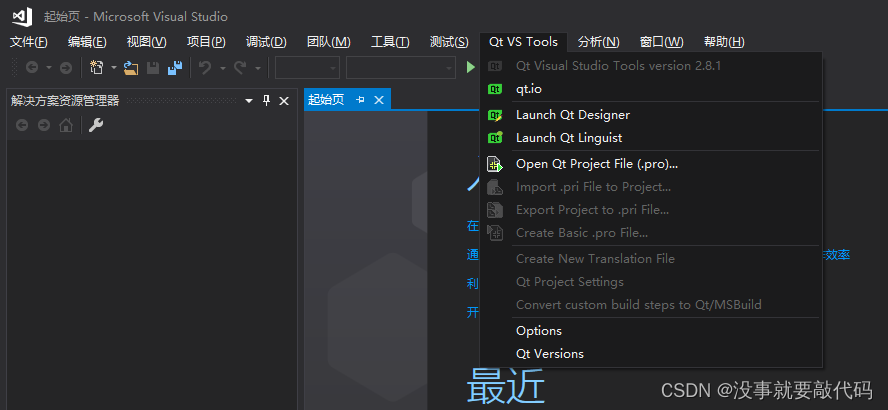Pin the Solution Explorer panel

coord(266,101)
